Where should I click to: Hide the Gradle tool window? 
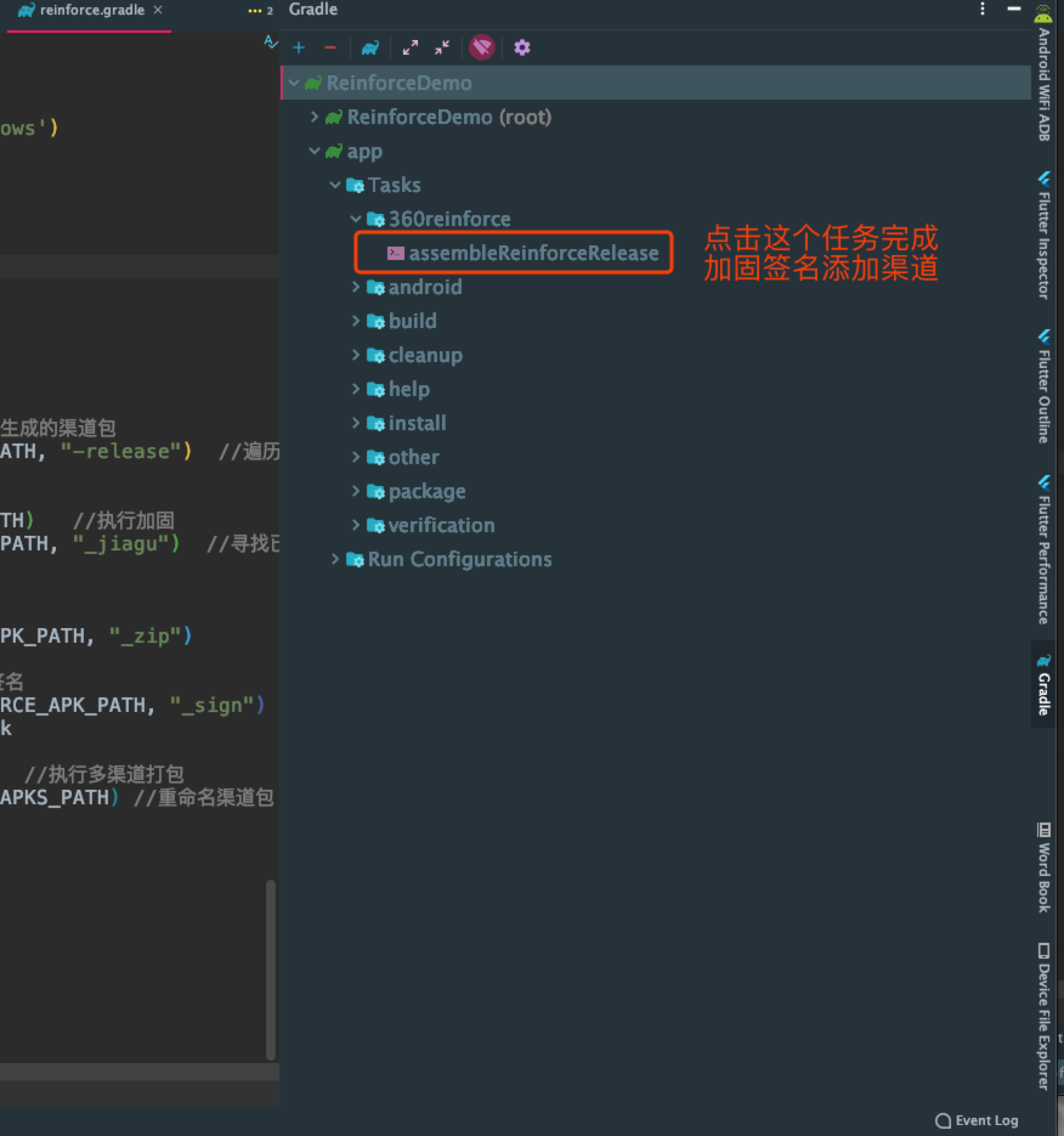(1014, 9)
